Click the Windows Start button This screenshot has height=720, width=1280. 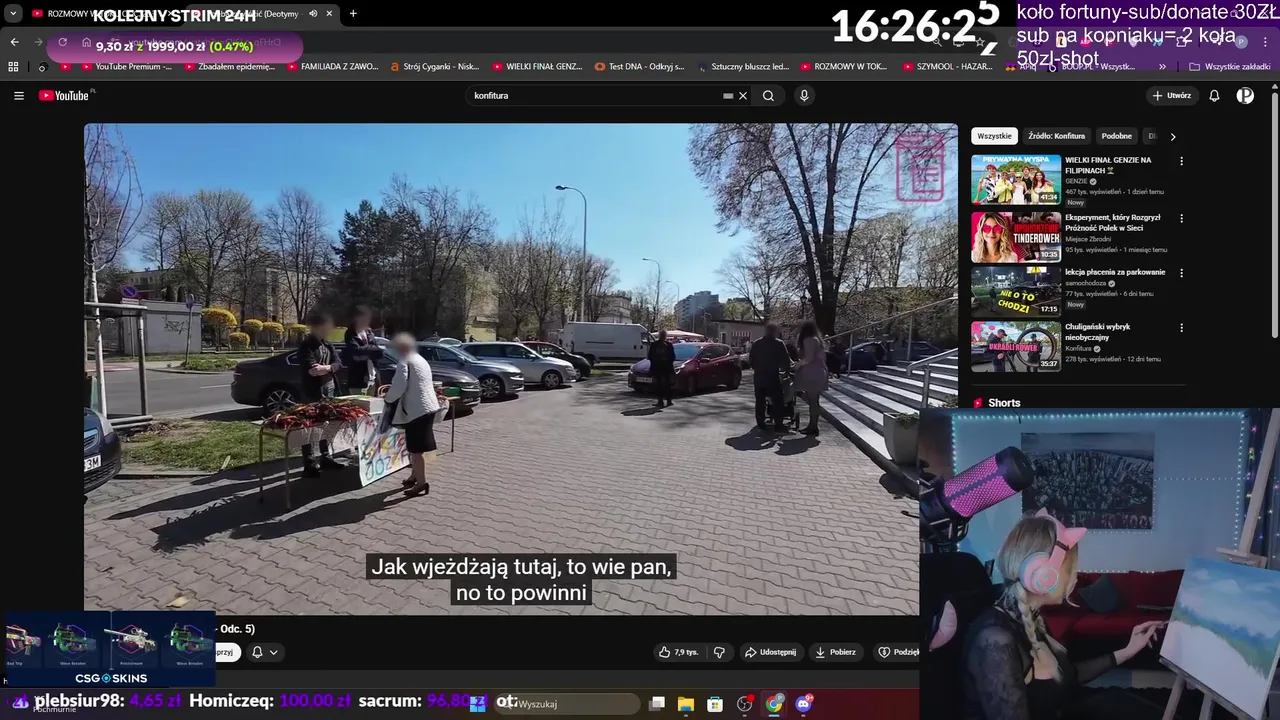point(478,704)
